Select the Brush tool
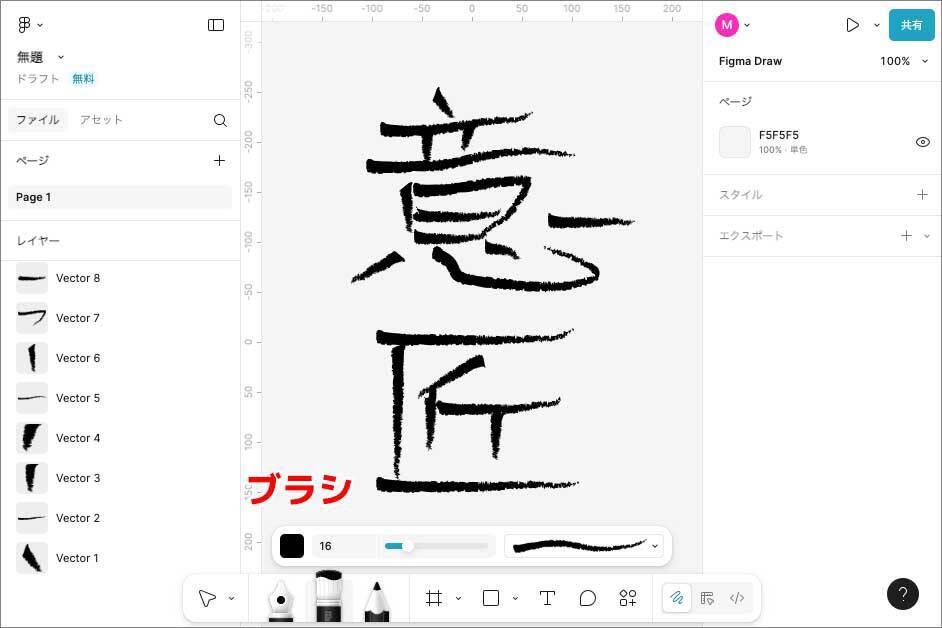Viewport: 942px width, 628px height. (329, 597)
